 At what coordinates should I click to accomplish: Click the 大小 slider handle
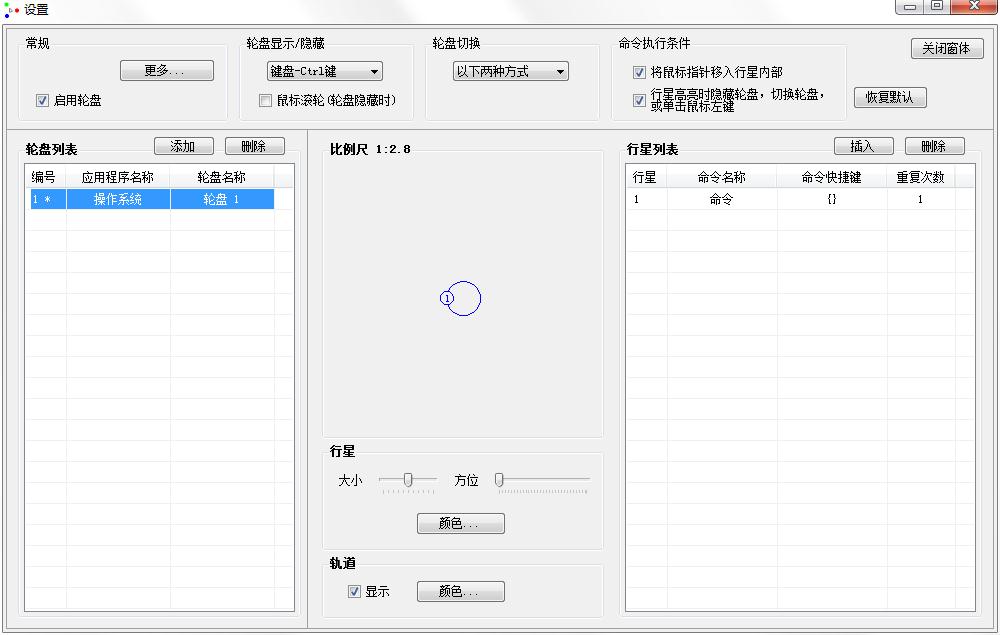click(x=408, y=480)
